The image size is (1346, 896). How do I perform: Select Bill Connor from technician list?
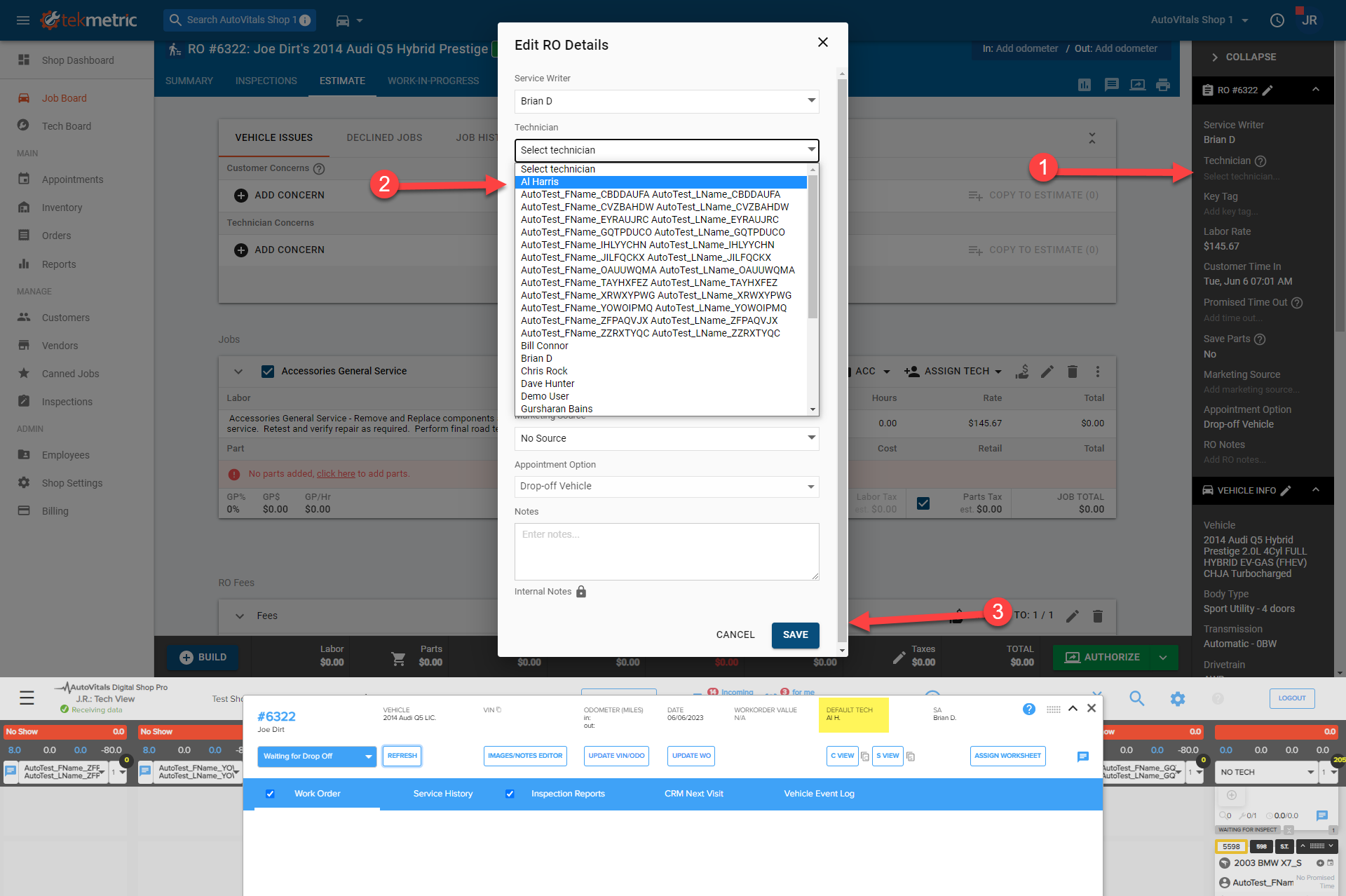661,346
